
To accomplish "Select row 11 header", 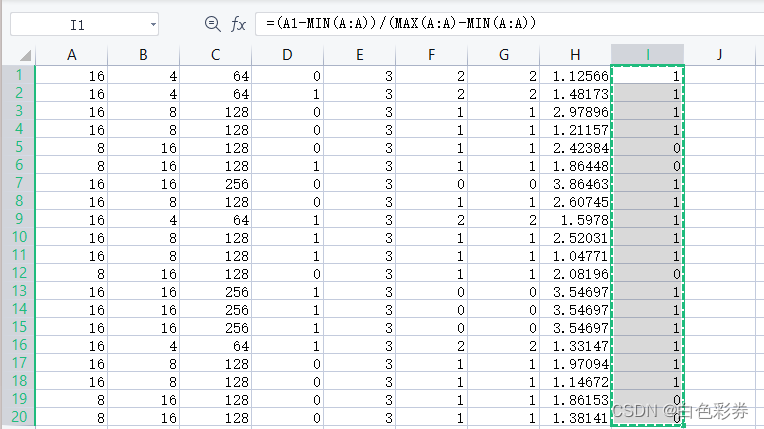I will tap(19, 255).
